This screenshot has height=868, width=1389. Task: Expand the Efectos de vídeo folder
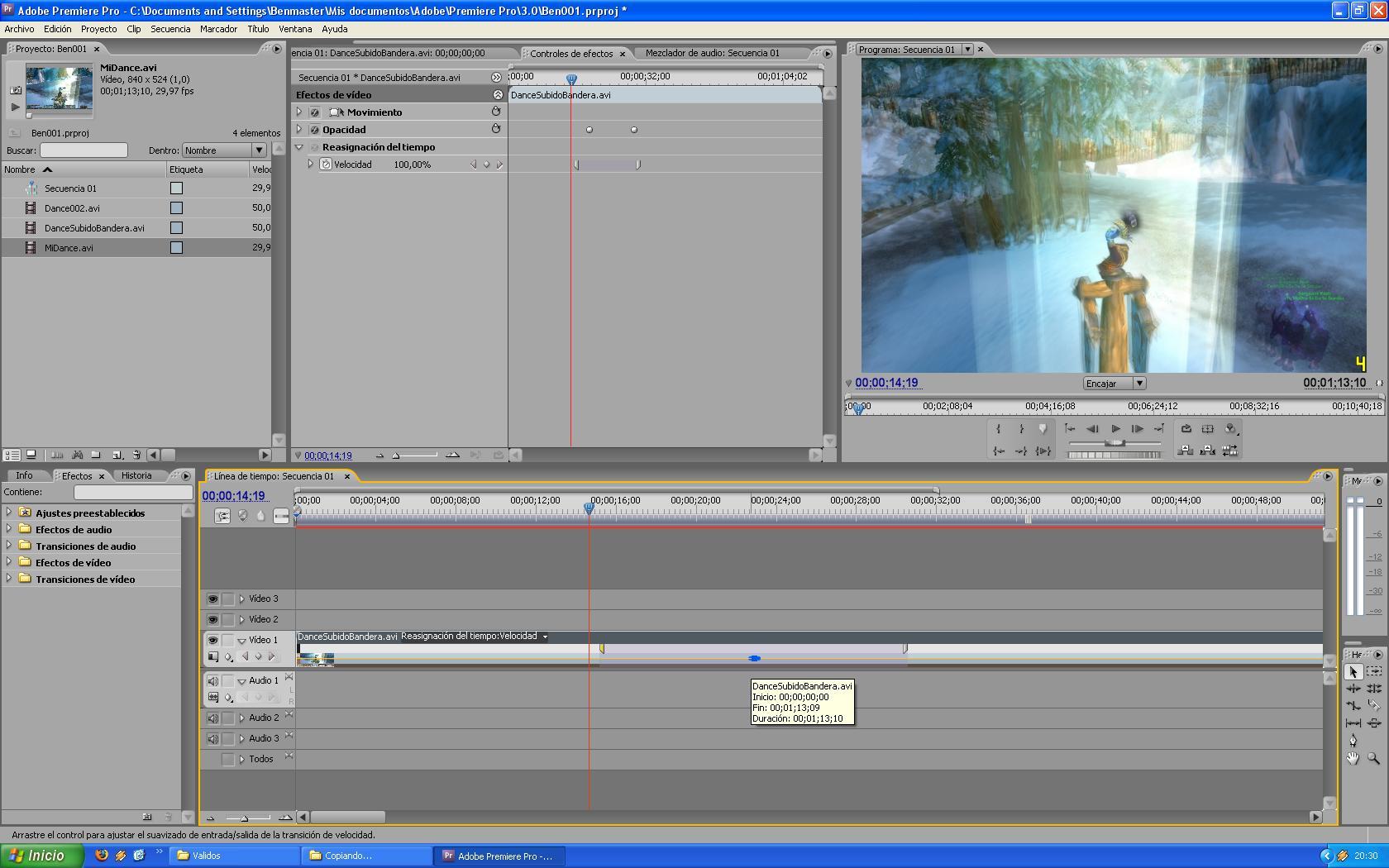(9, 562)
